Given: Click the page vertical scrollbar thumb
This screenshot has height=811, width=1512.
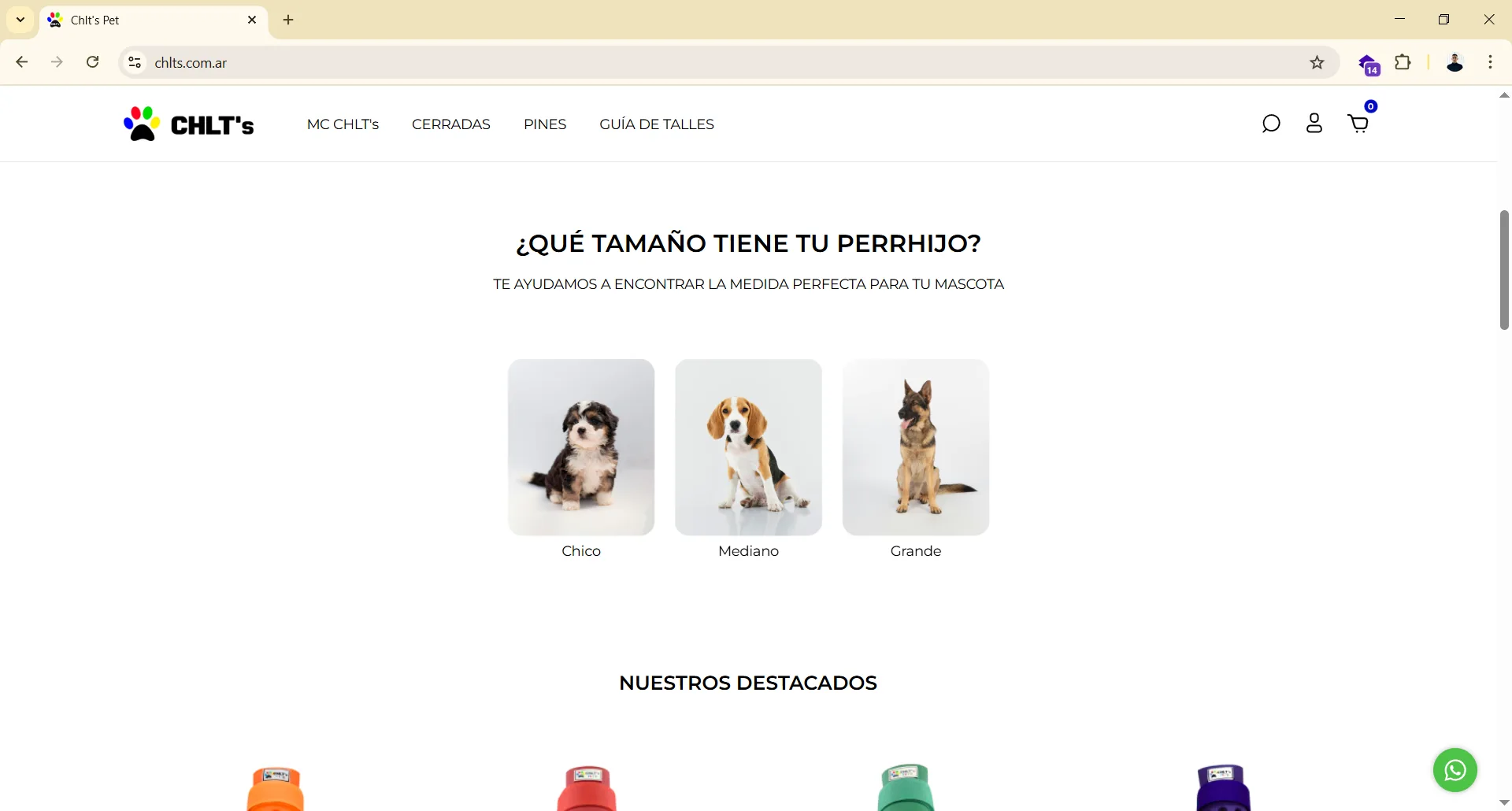Looking at the screenshot, I should pyautogui.click(x=1504, y=270).
